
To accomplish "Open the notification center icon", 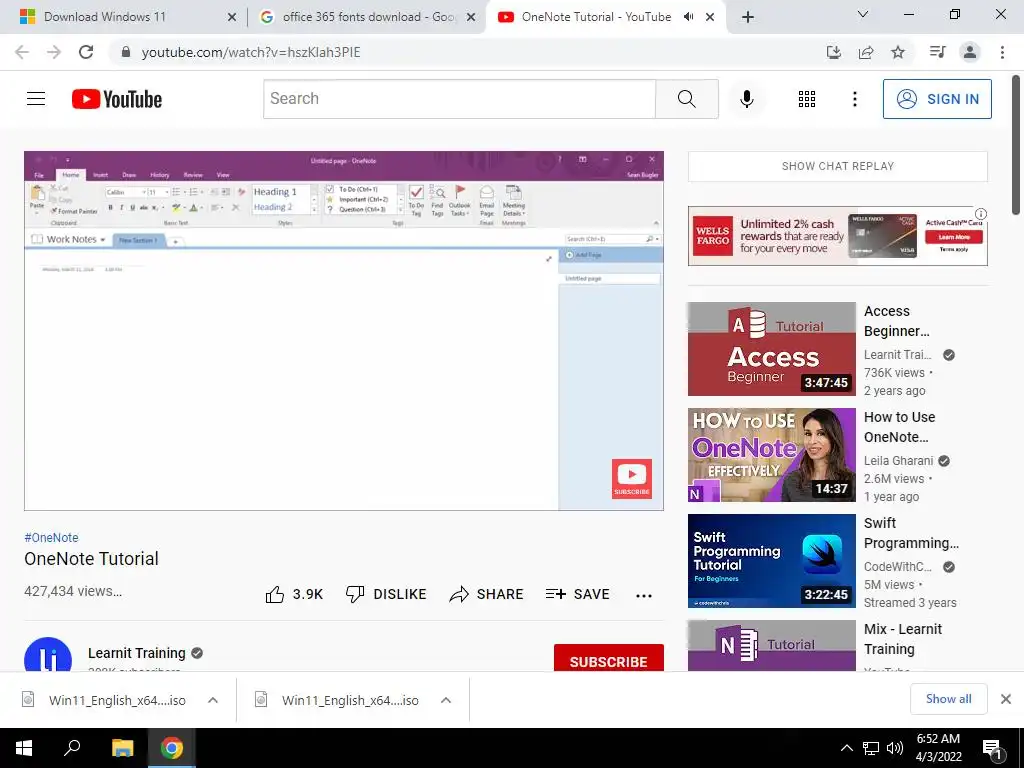I will [993, 749].
